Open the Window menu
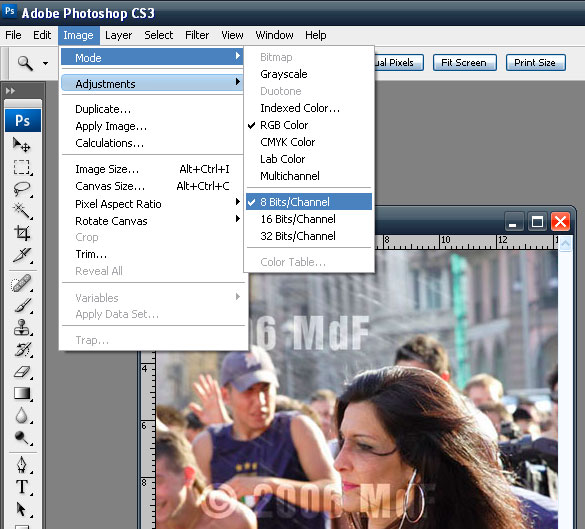This screenshot has width=585, height=529. point(274,35)
